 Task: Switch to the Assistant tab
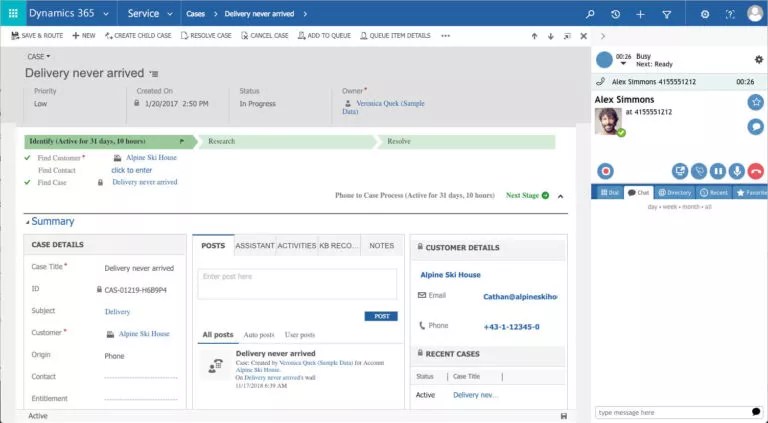click(255, 246)
